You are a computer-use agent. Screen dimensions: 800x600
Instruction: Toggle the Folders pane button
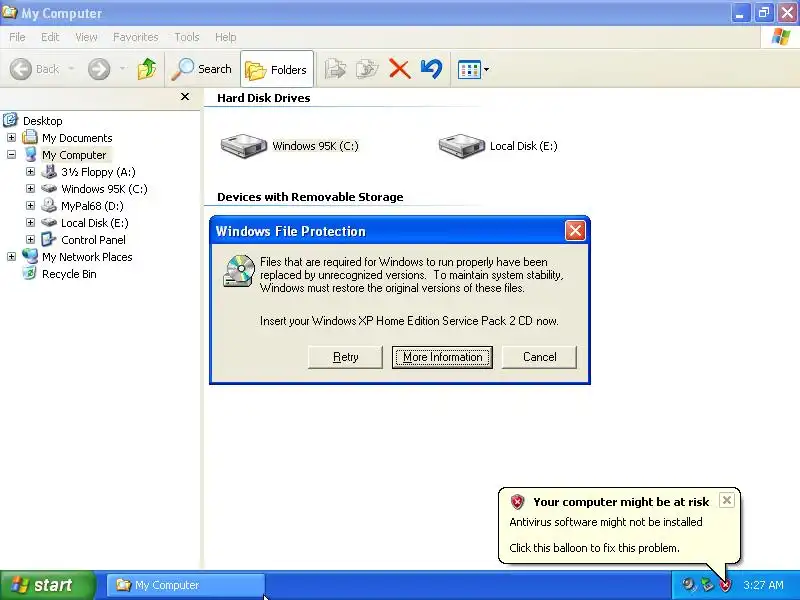277,69
